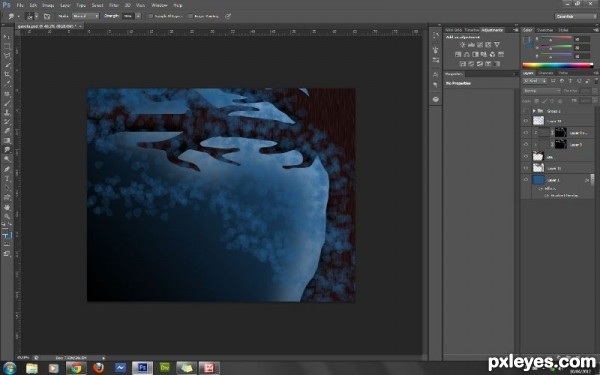Add an Invert adjustment
Viewport: 600px width, 375px height.
pyautogui.click(x=462, y=64)
